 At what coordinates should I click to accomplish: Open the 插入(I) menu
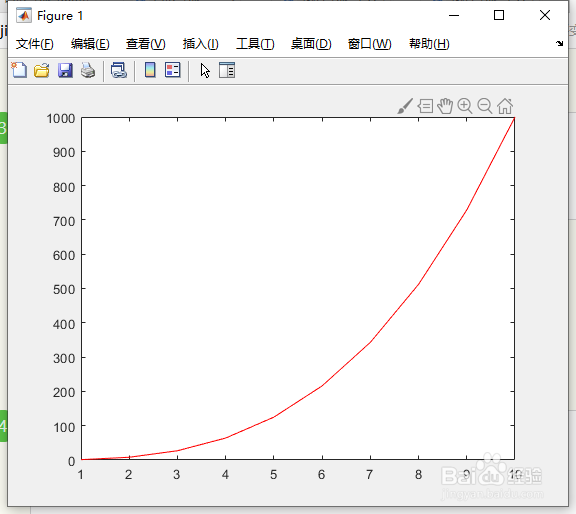[x=201, y=44]
